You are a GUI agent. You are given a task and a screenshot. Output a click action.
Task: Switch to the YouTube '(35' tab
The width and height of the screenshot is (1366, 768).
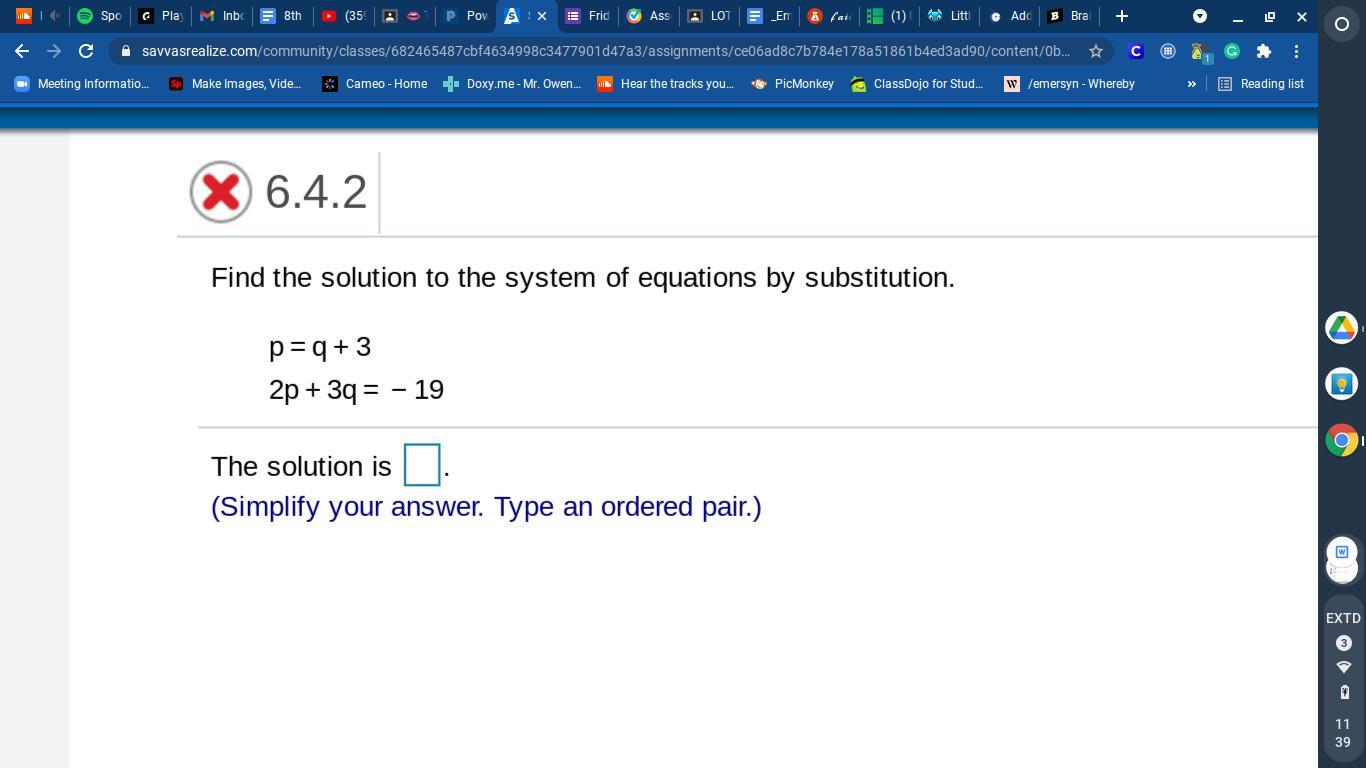(342, 16)
